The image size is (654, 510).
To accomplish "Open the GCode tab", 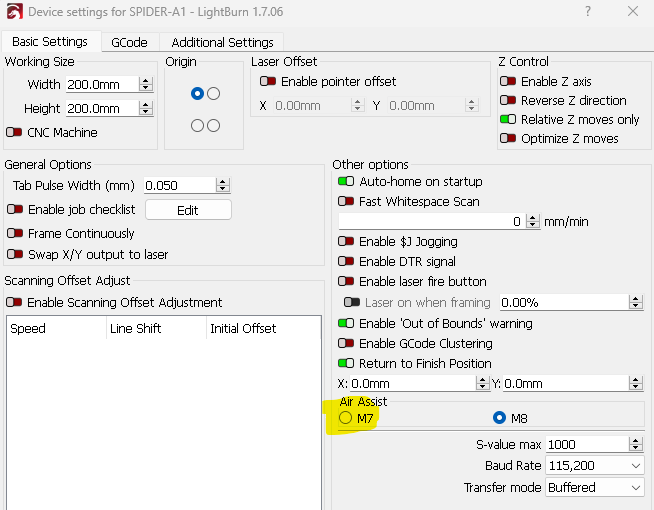I will pos(129,43).
